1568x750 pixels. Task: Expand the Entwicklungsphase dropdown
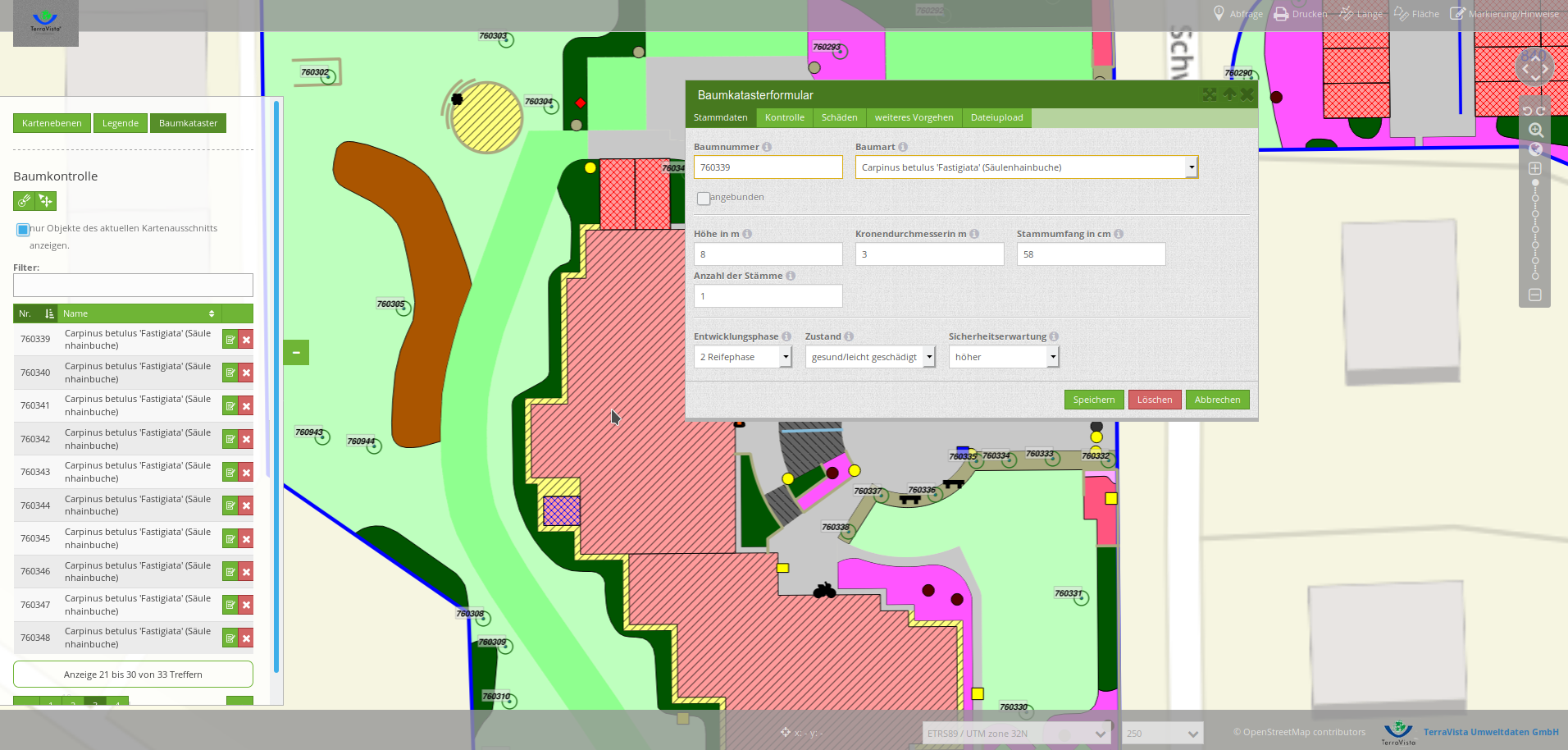pyautogui.click(x=742, y=357)
